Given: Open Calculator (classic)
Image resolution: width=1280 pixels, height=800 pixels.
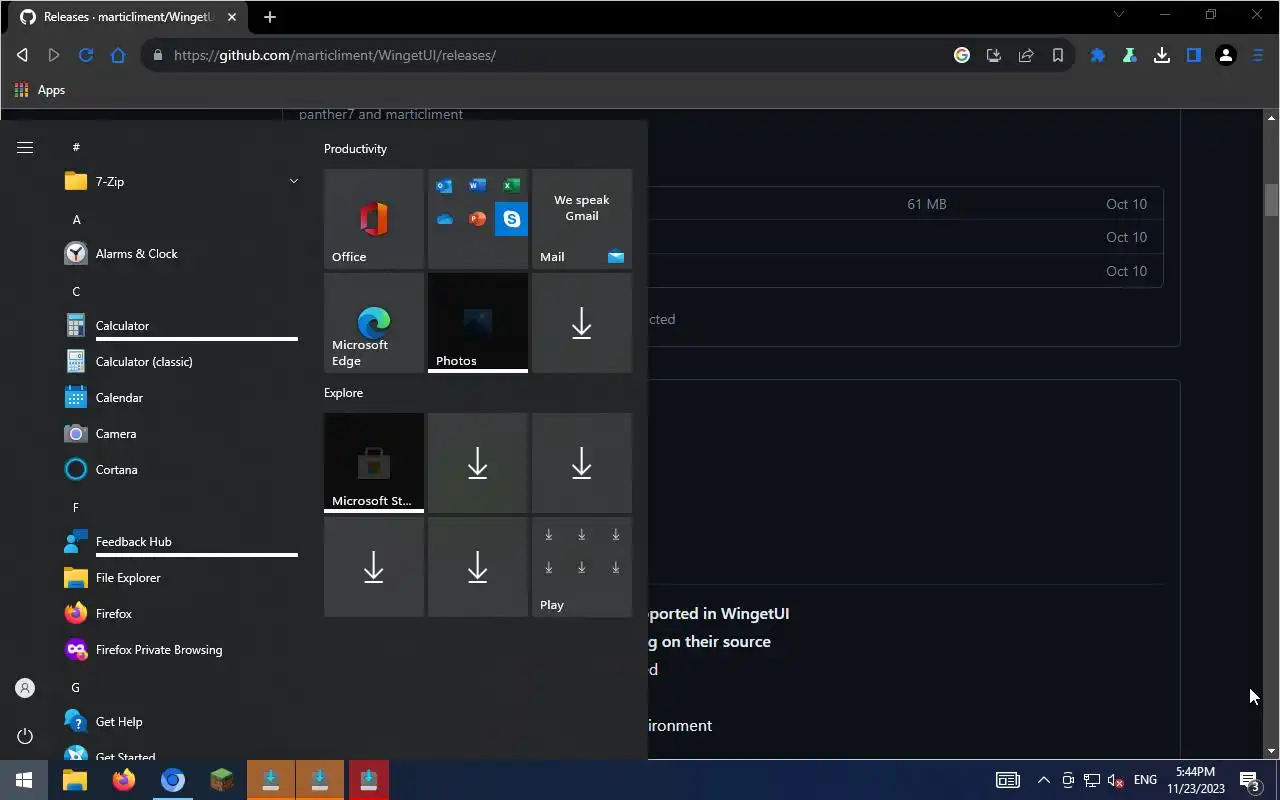Looking at the screenshot, I should pyautogui.click(x=181, y=362).
